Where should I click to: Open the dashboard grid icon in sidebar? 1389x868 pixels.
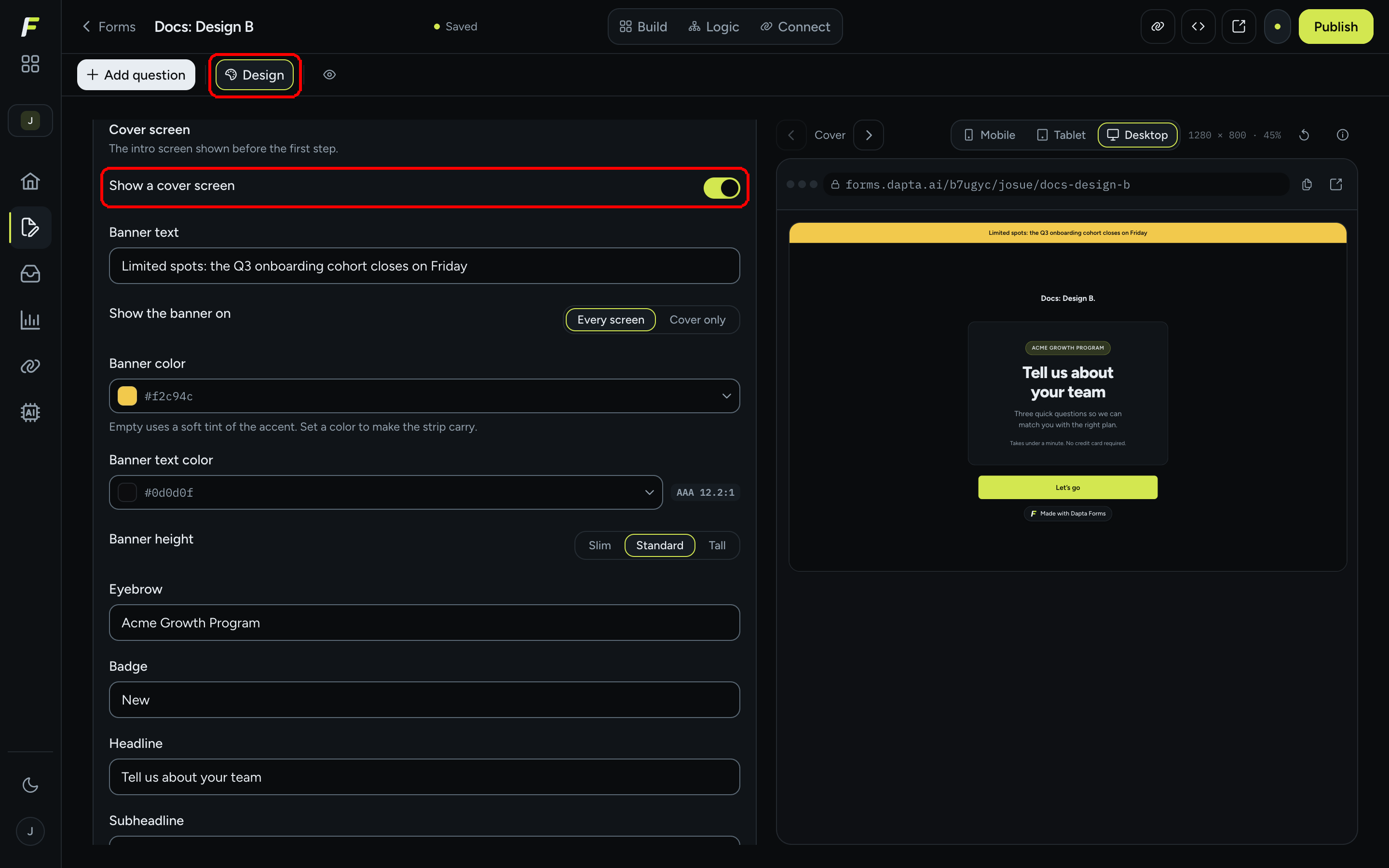pos(30,64)
